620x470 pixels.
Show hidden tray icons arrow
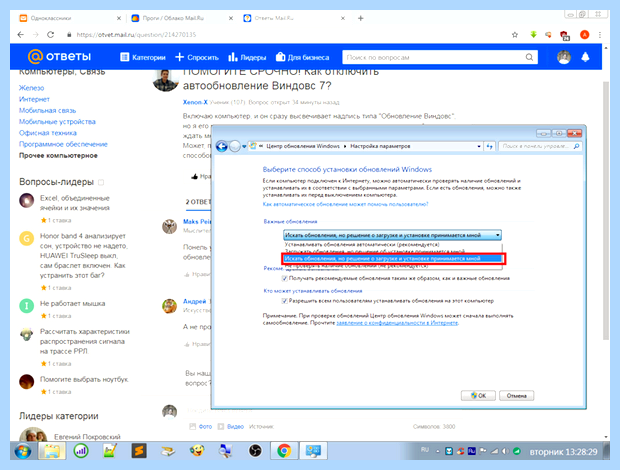[438, 451]
